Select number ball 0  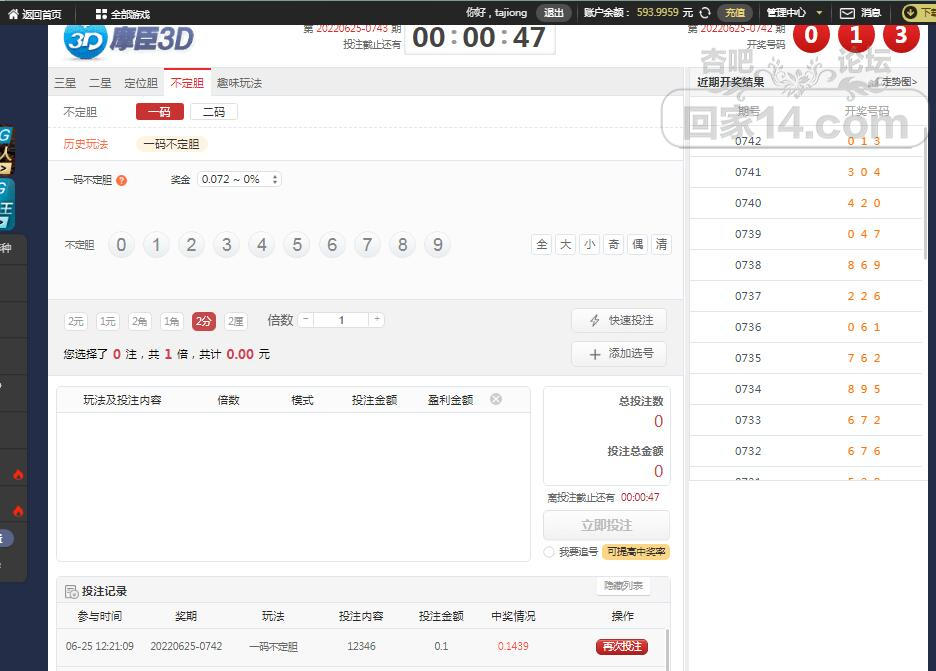(x=121, y=245)
